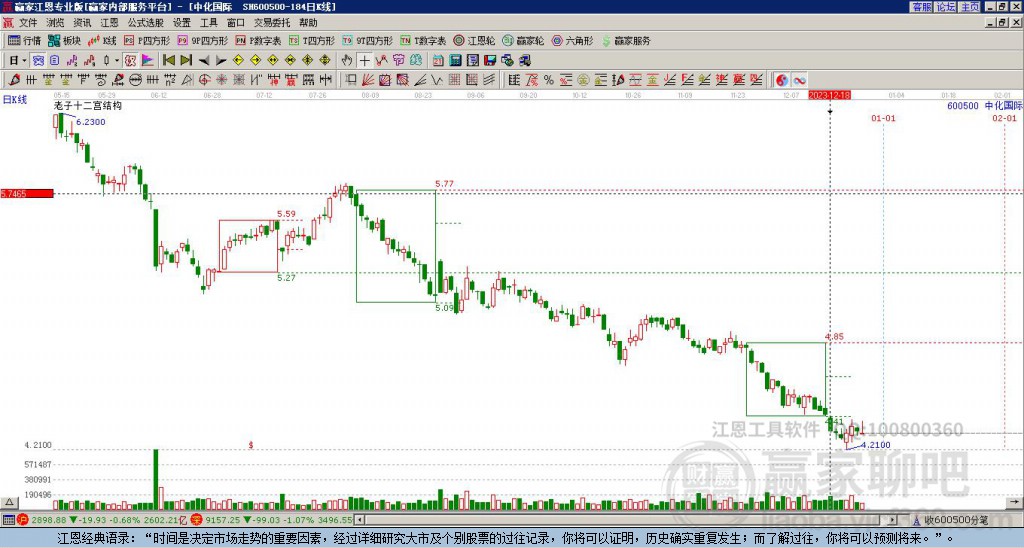Image resolution: width=1024 pixels, height=548 pixels.
Task: Open the 设置 menu
Action: (x=182, y=23)
